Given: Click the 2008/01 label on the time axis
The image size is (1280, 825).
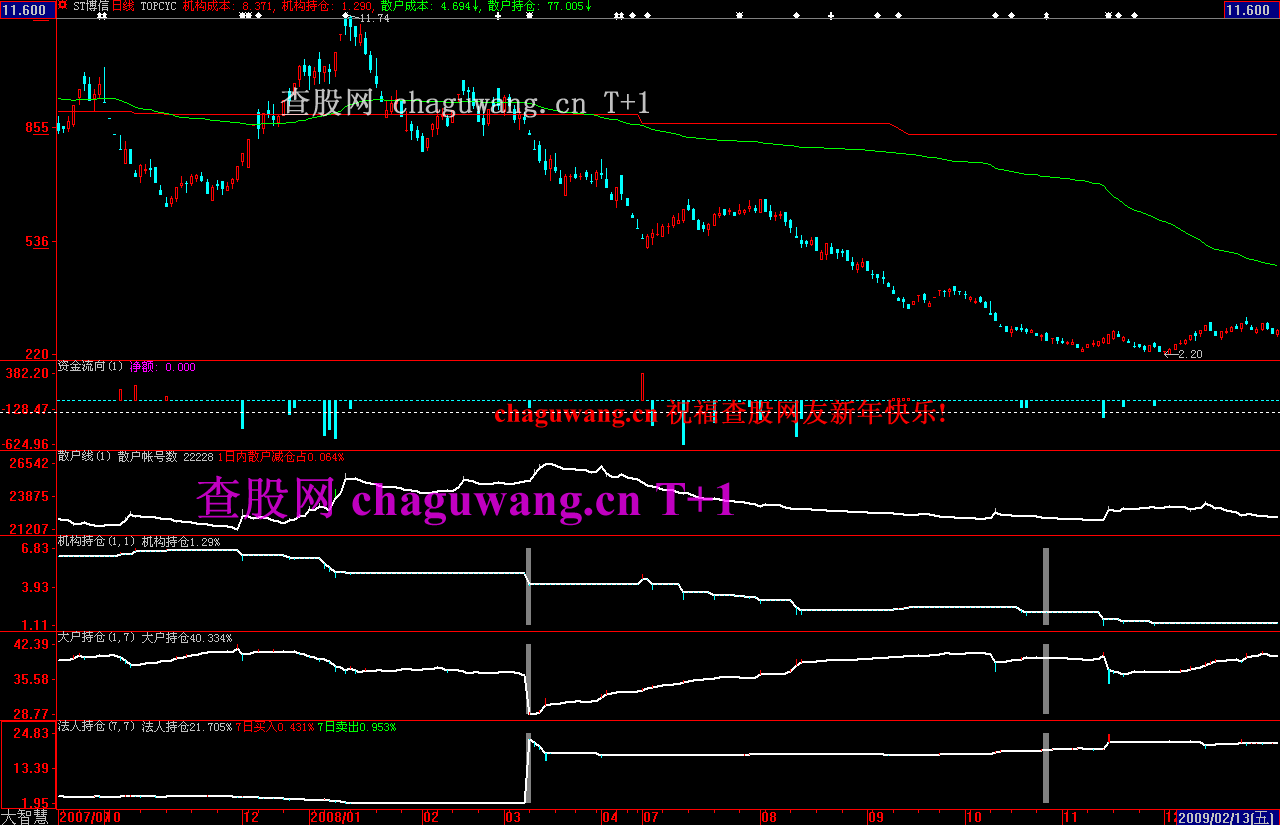Looking at the screenshot, I should click(x=335, y=817).
